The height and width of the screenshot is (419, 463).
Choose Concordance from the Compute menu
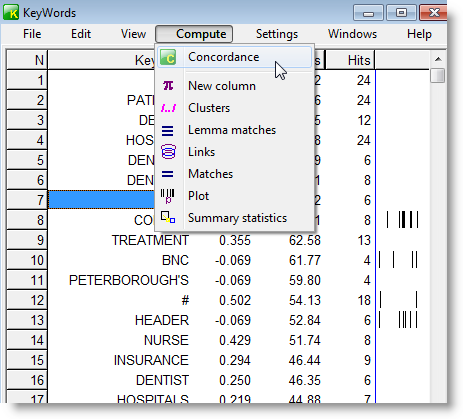coord(234,57)
